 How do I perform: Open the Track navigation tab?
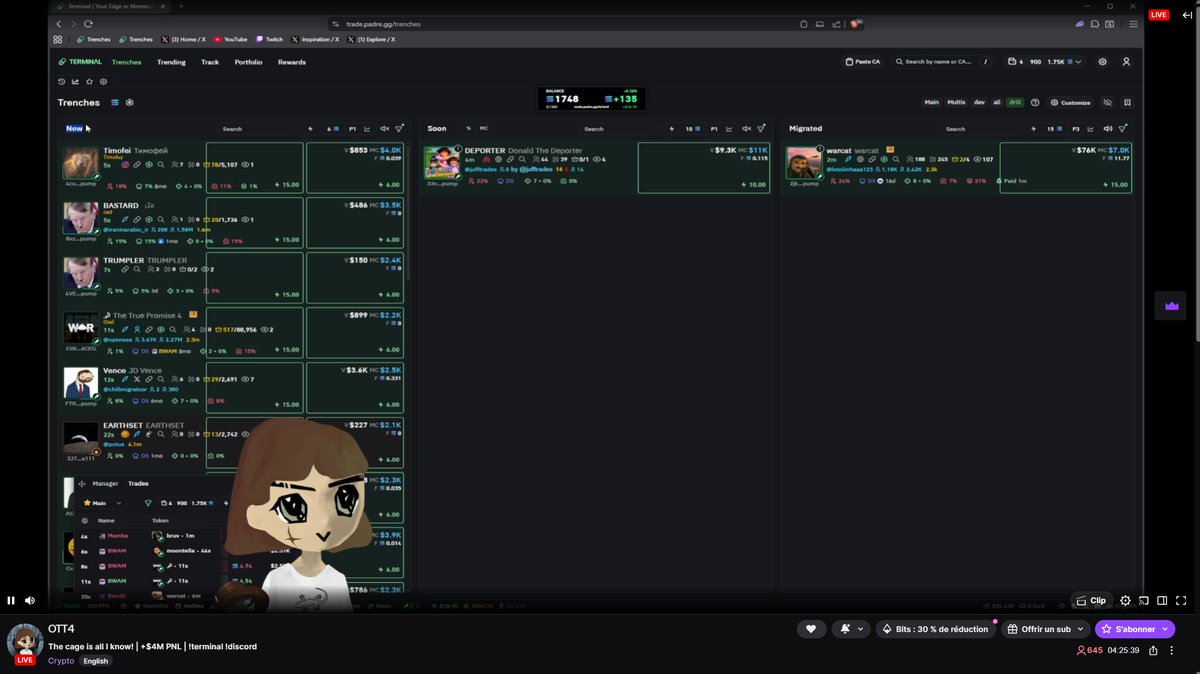coord(210,62)
